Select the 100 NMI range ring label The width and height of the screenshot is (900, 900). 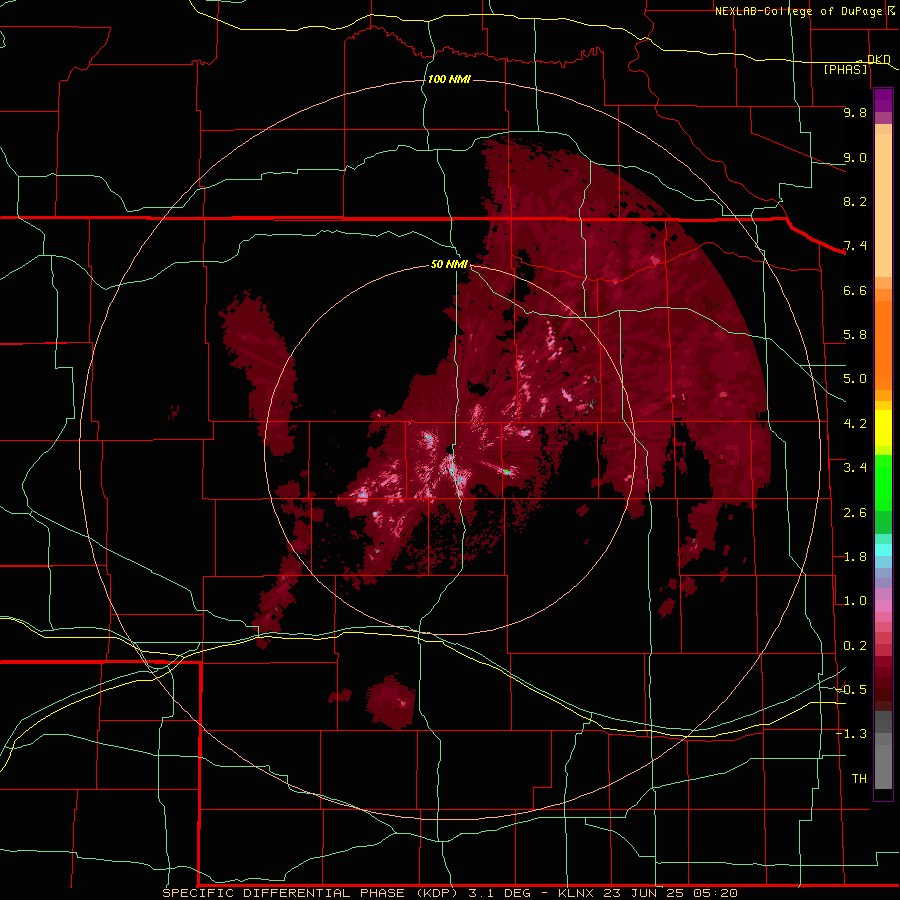tap(449, 79)
